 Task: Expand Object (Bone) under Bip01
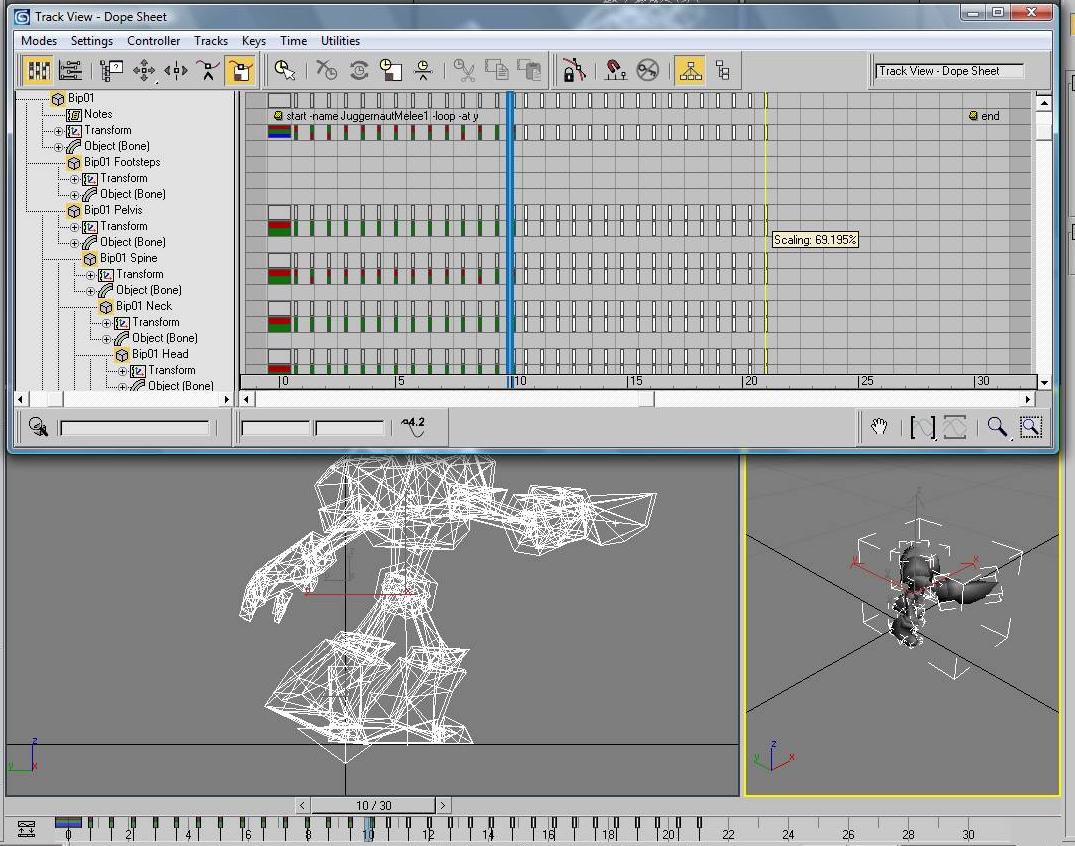pyautogui.click(x=58, y=147)
